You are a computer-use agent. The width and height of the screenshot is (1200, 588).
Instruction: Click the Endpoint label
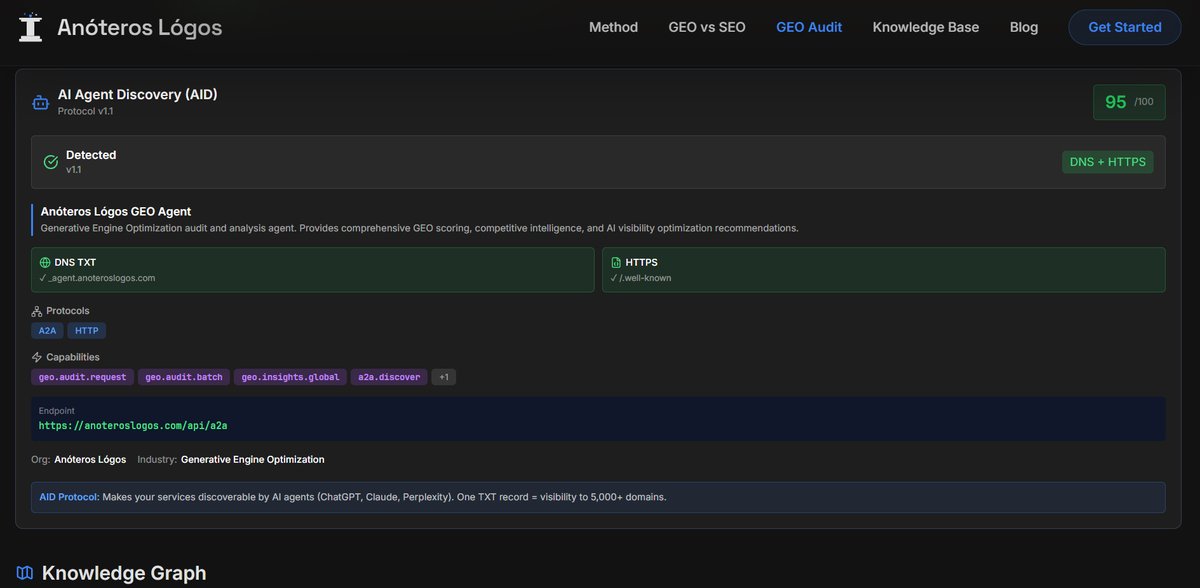(57, 410)
